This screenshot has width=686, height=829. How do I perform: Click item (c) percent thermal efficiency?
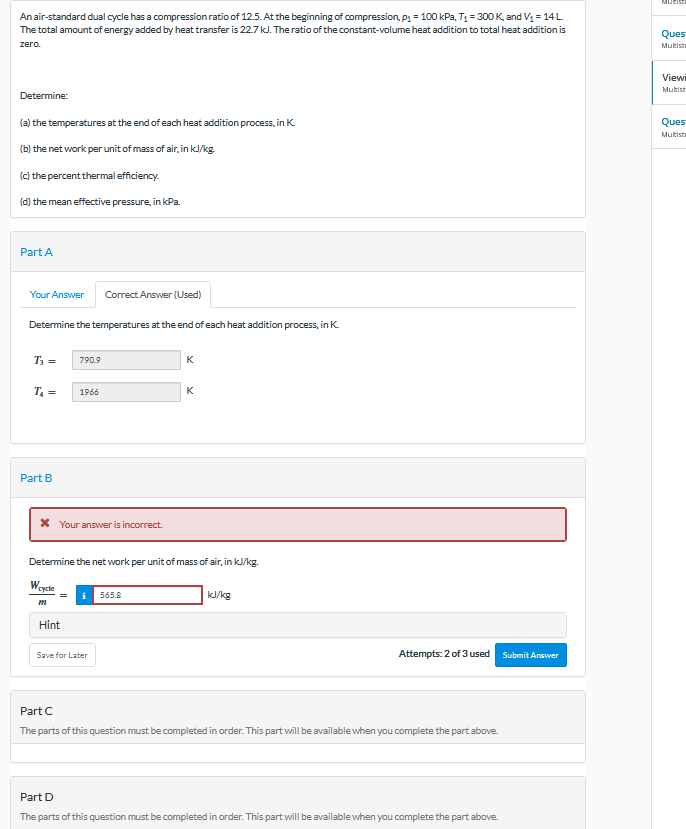click(x=89, y=176)
